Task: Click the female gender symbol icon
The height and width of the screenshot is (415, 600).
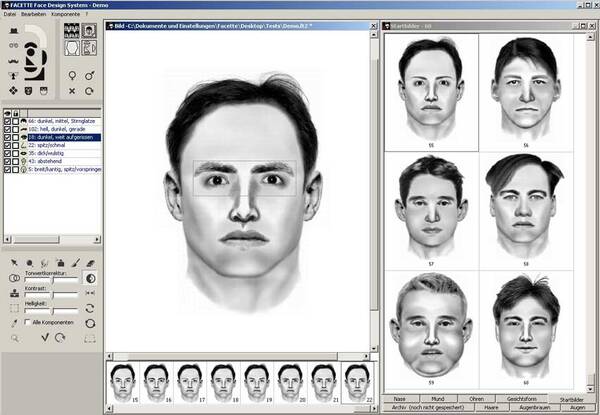Action: pos(72,75)
